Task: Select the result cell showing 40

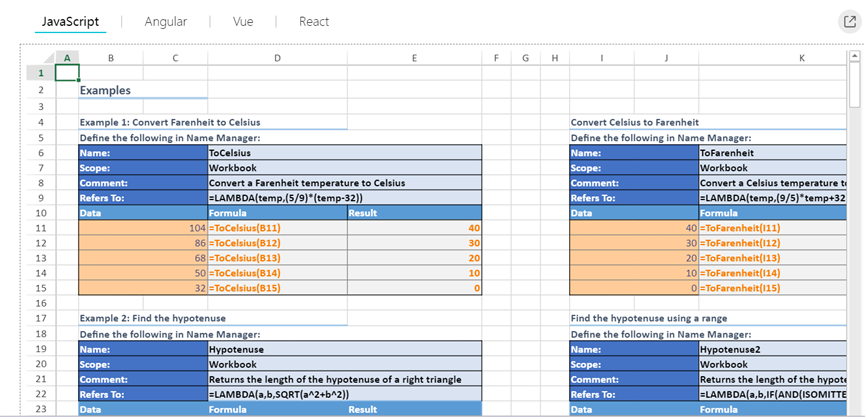Action: tap(414, 228)
